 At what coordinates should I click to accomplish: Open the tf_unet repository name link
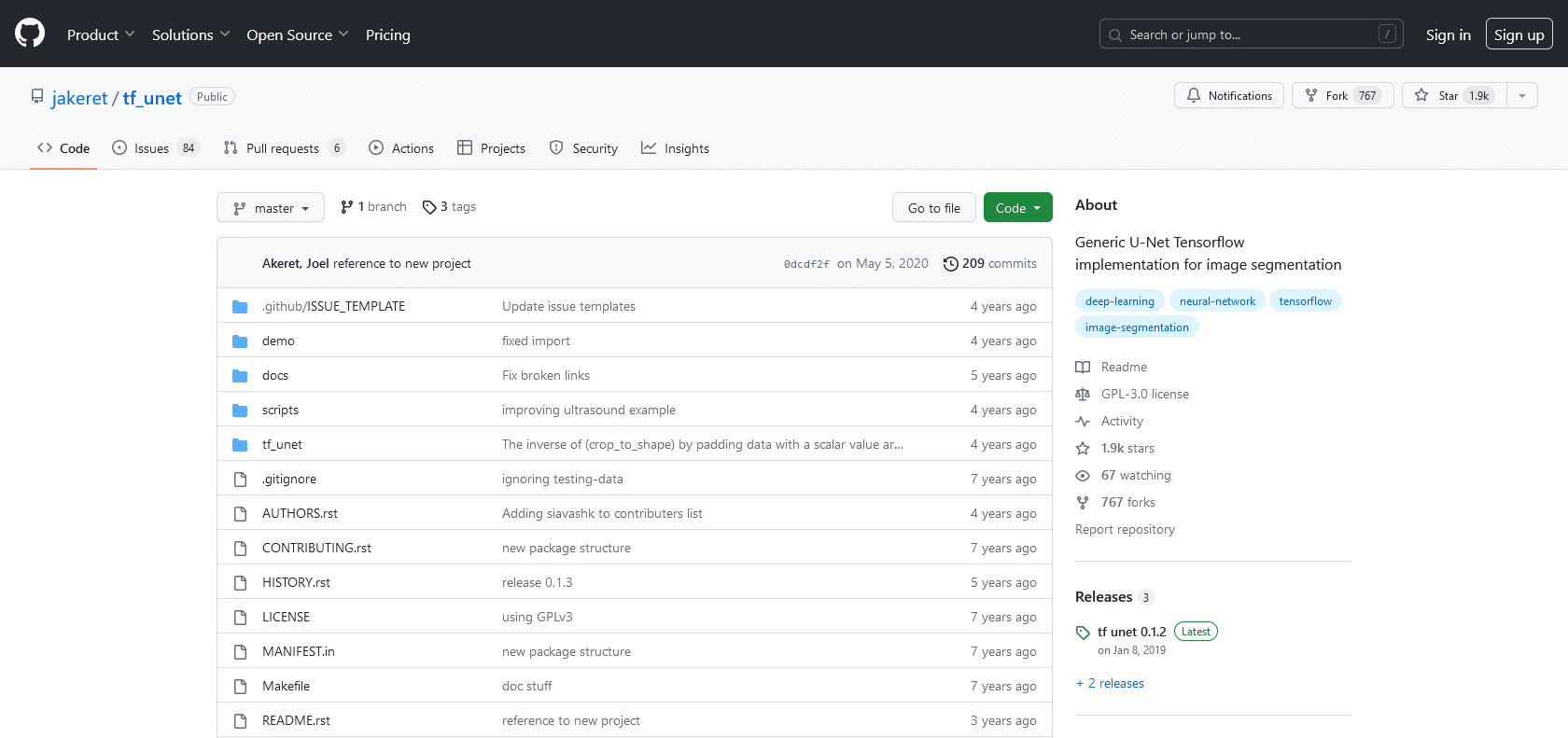click(152, 98)
